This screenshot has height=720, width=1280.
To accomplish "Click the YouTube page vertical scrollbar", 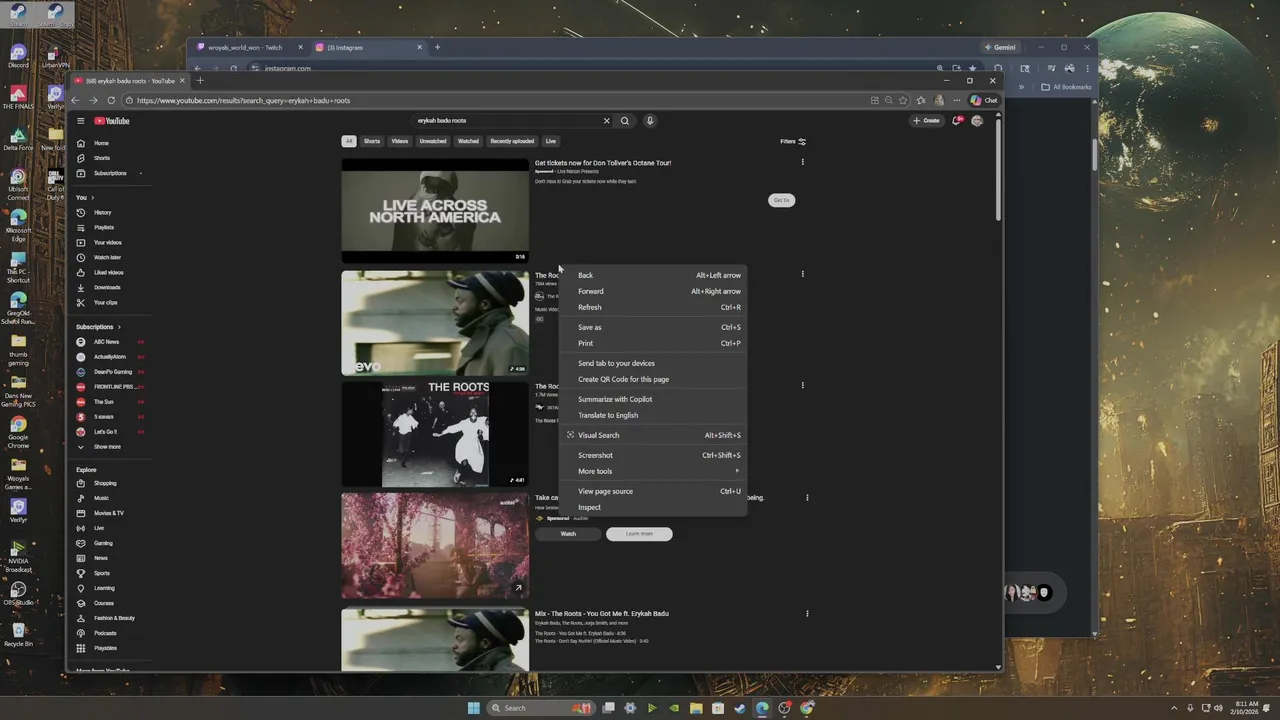I will [997, 170].
